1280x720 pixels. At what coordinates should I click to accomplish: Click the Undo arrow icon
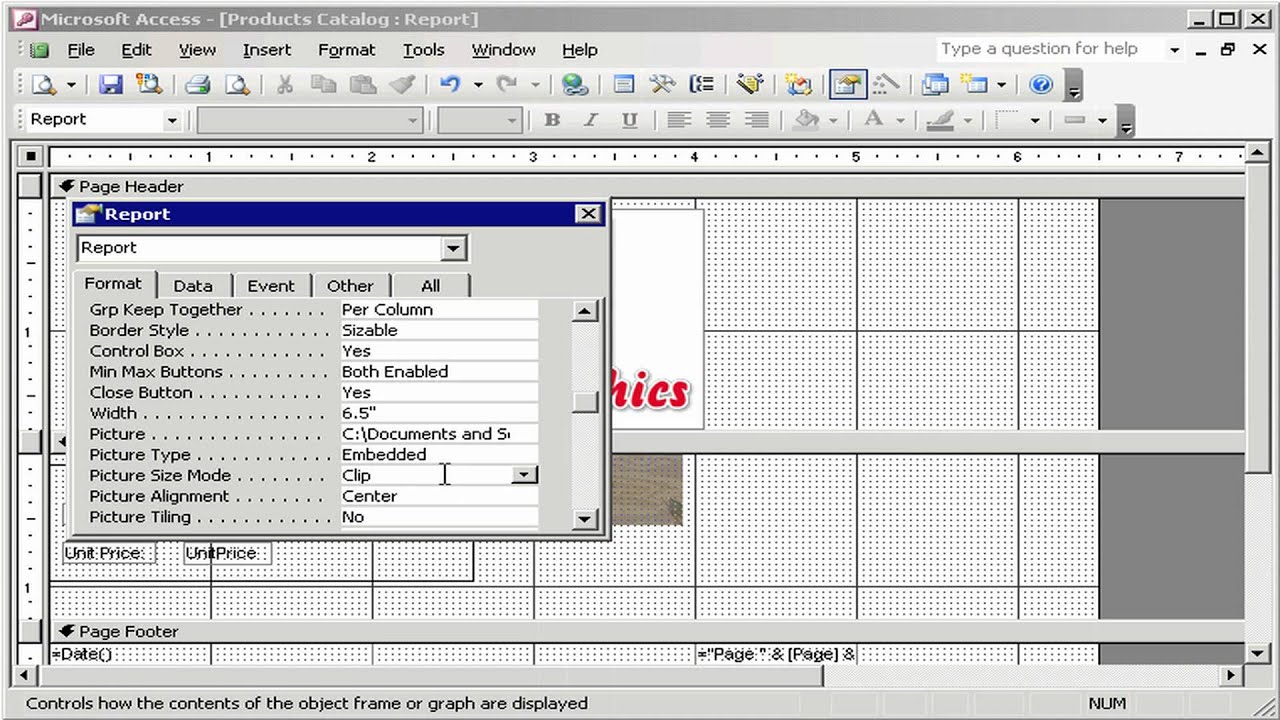450,85
